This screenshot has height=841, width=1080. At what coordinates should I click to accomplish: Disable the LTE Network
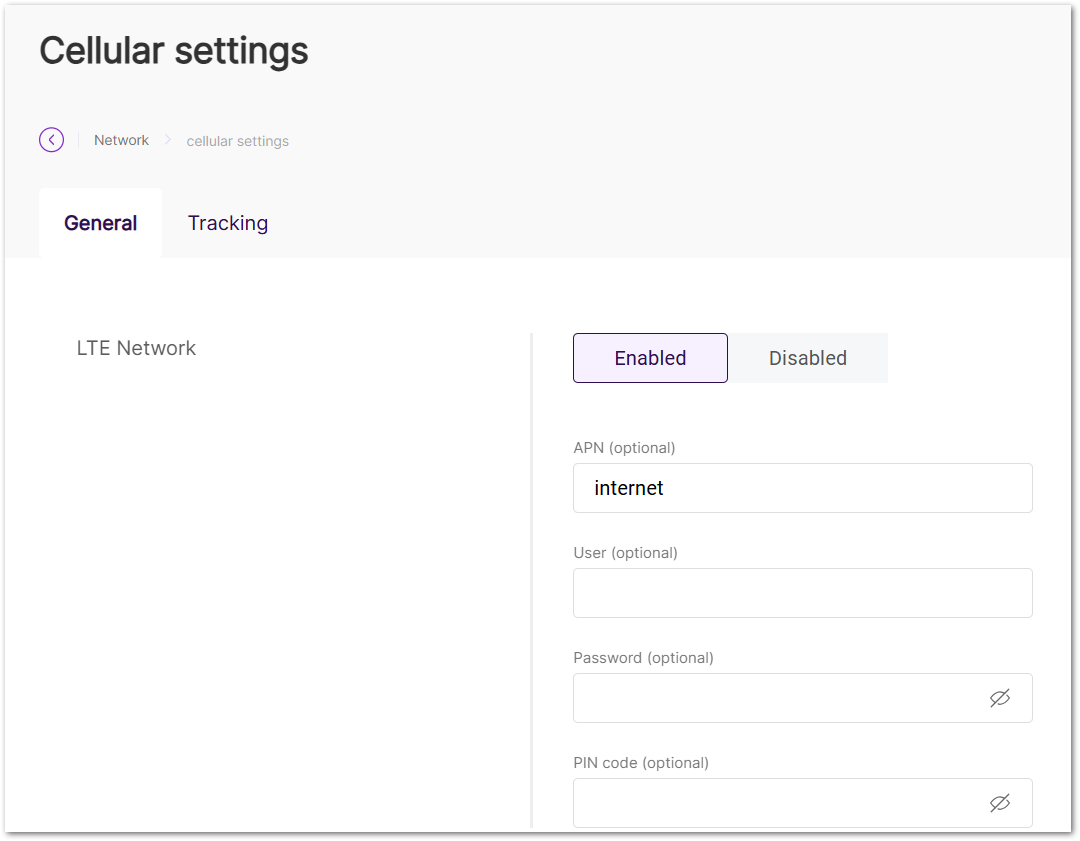tap(807, 357)
